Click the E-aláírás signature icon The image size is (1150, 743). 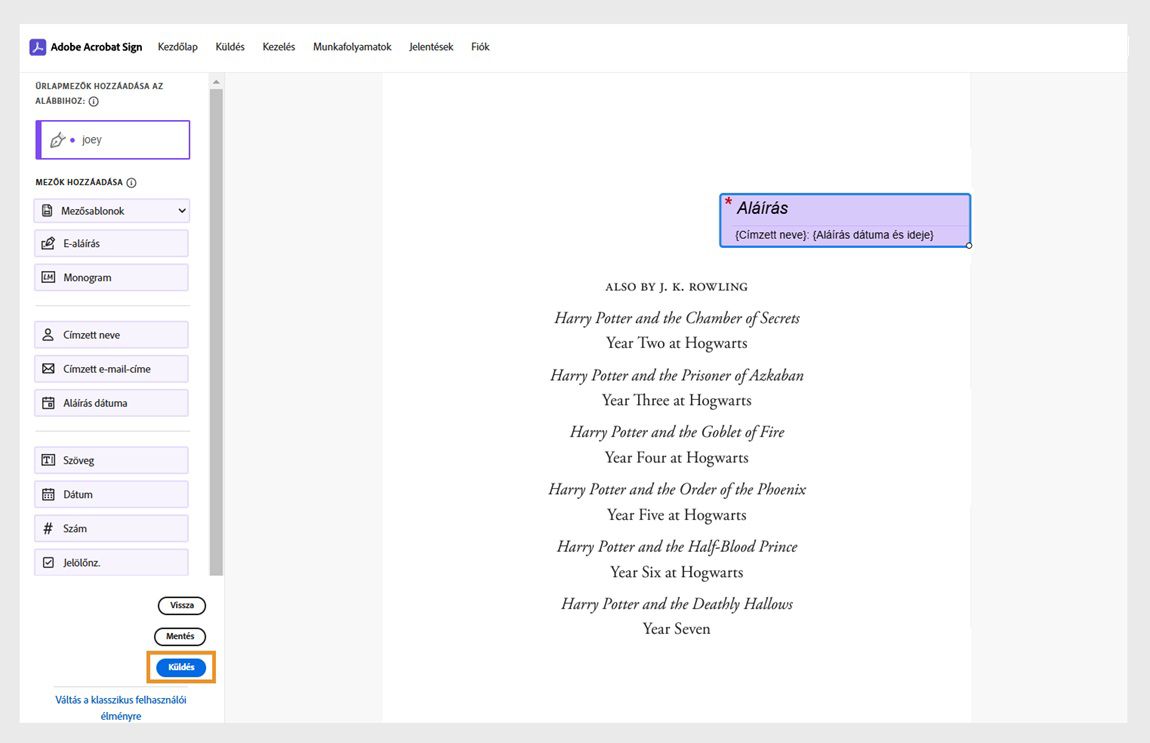[48, 244]
